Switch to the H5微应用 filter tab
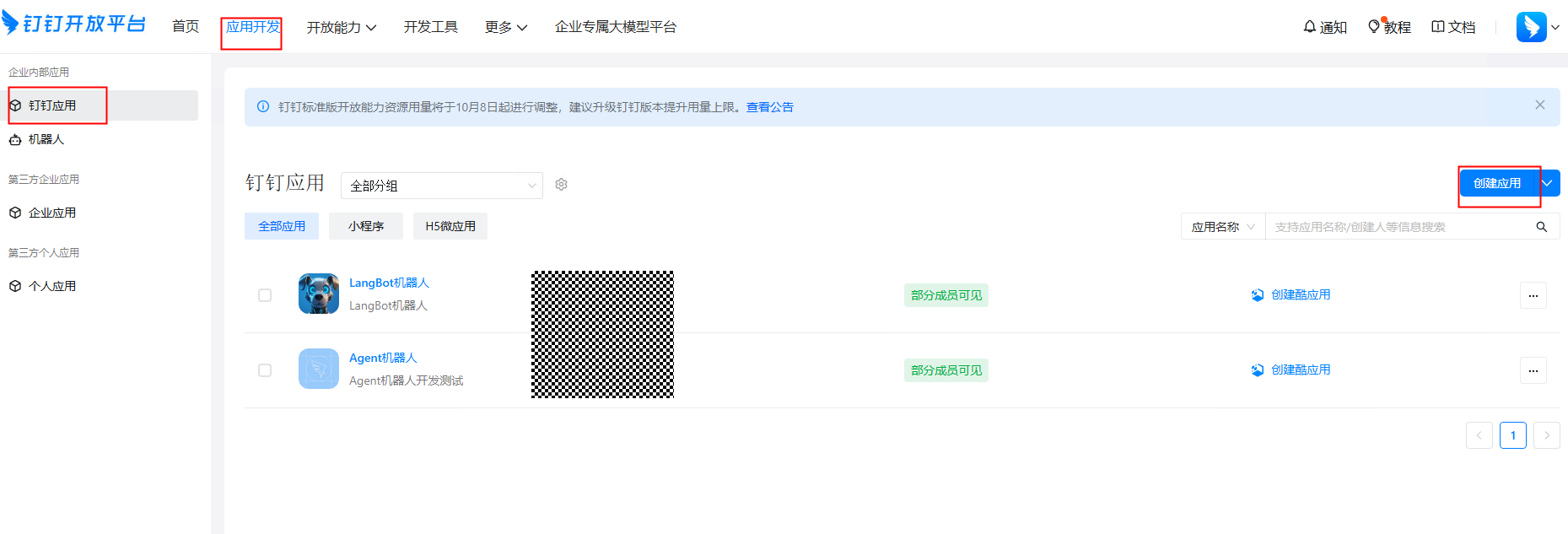1568x534 pixels. tap(450, 226)
